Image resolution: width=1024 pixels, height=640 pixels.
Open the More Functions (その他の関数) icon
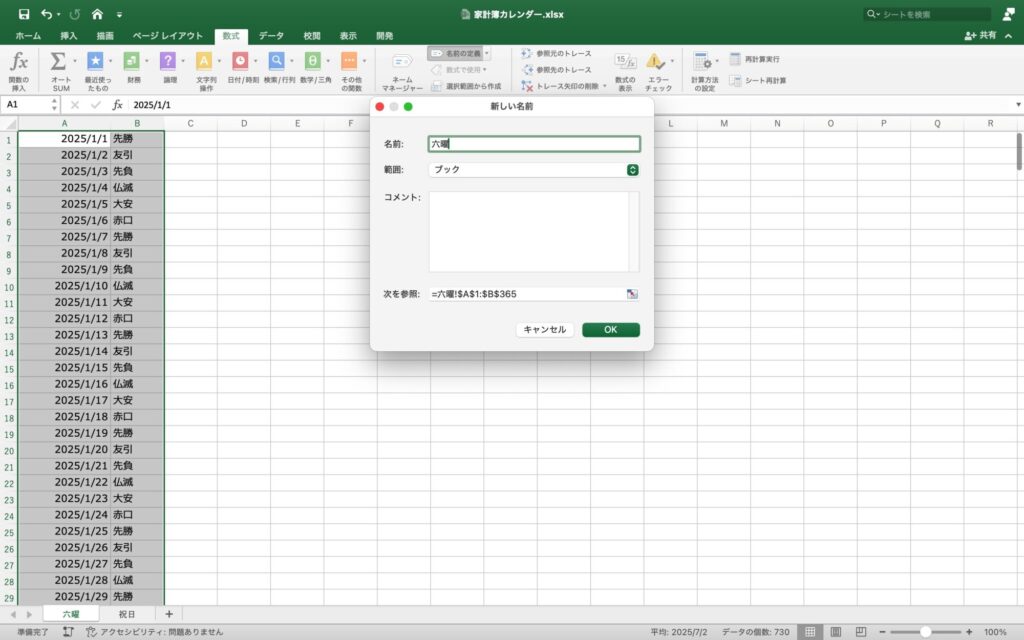tap(349, 61)
